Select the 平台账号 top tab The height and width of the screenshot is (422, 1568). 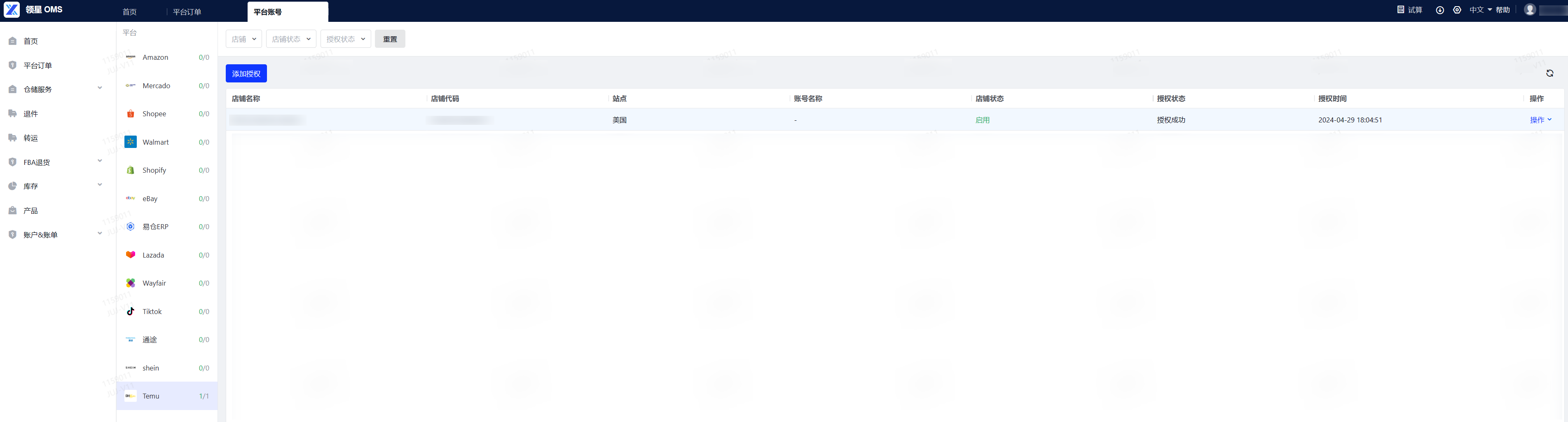pos(287,12)
